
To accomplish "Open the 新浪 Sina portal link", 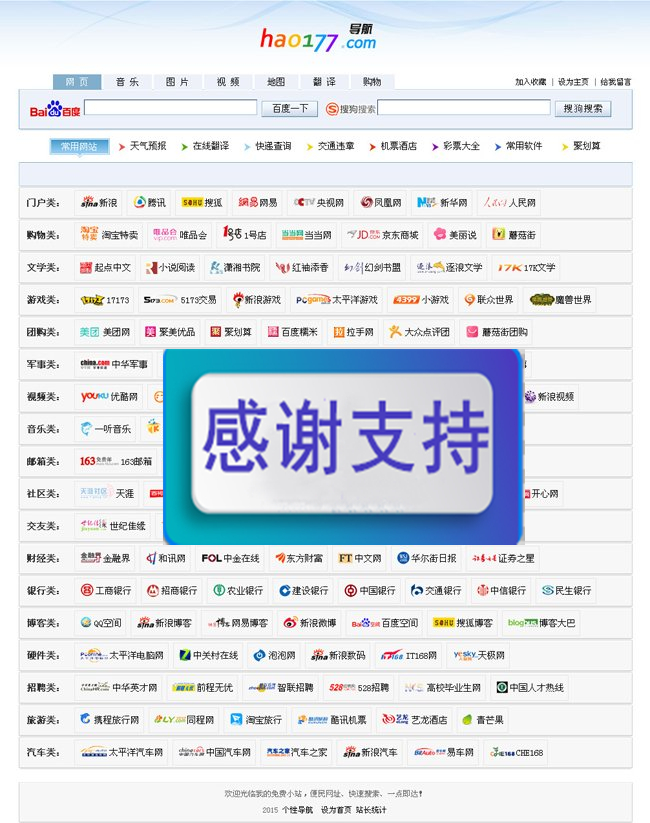I will [x=98, y=203].
